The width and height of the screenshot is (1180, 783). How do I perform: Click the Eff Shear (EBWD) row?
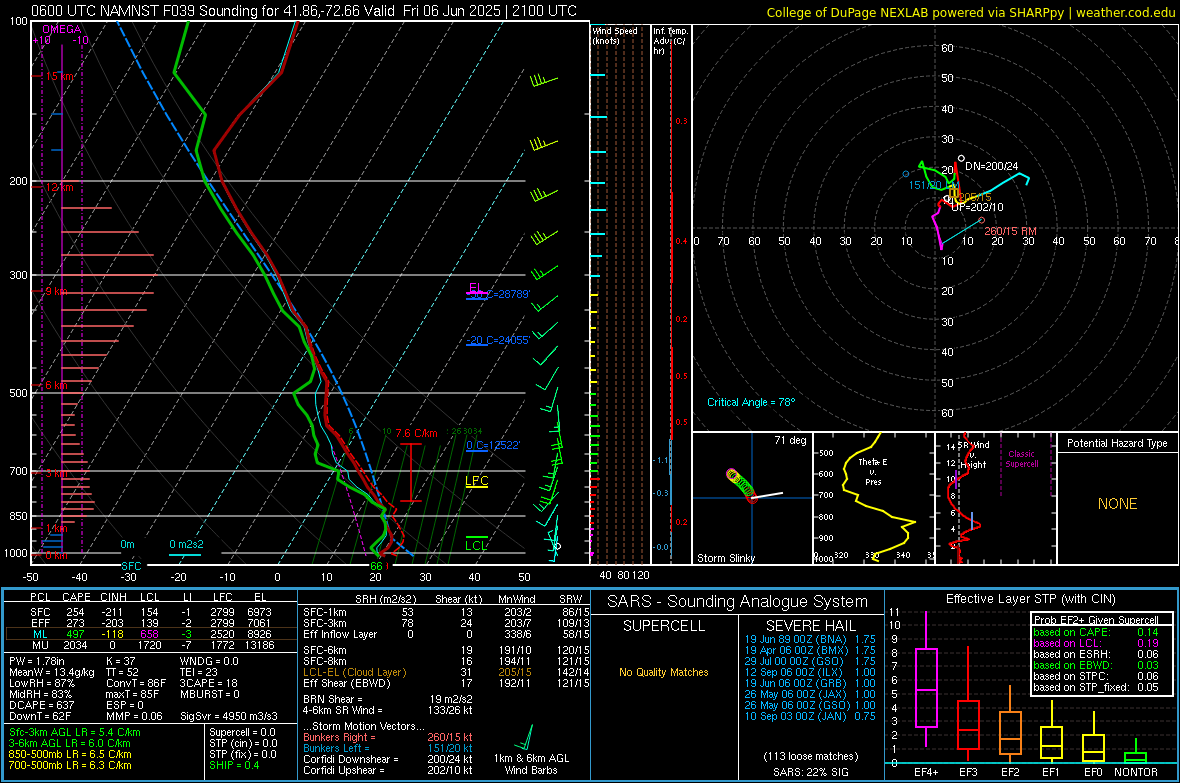pos(446,683)
